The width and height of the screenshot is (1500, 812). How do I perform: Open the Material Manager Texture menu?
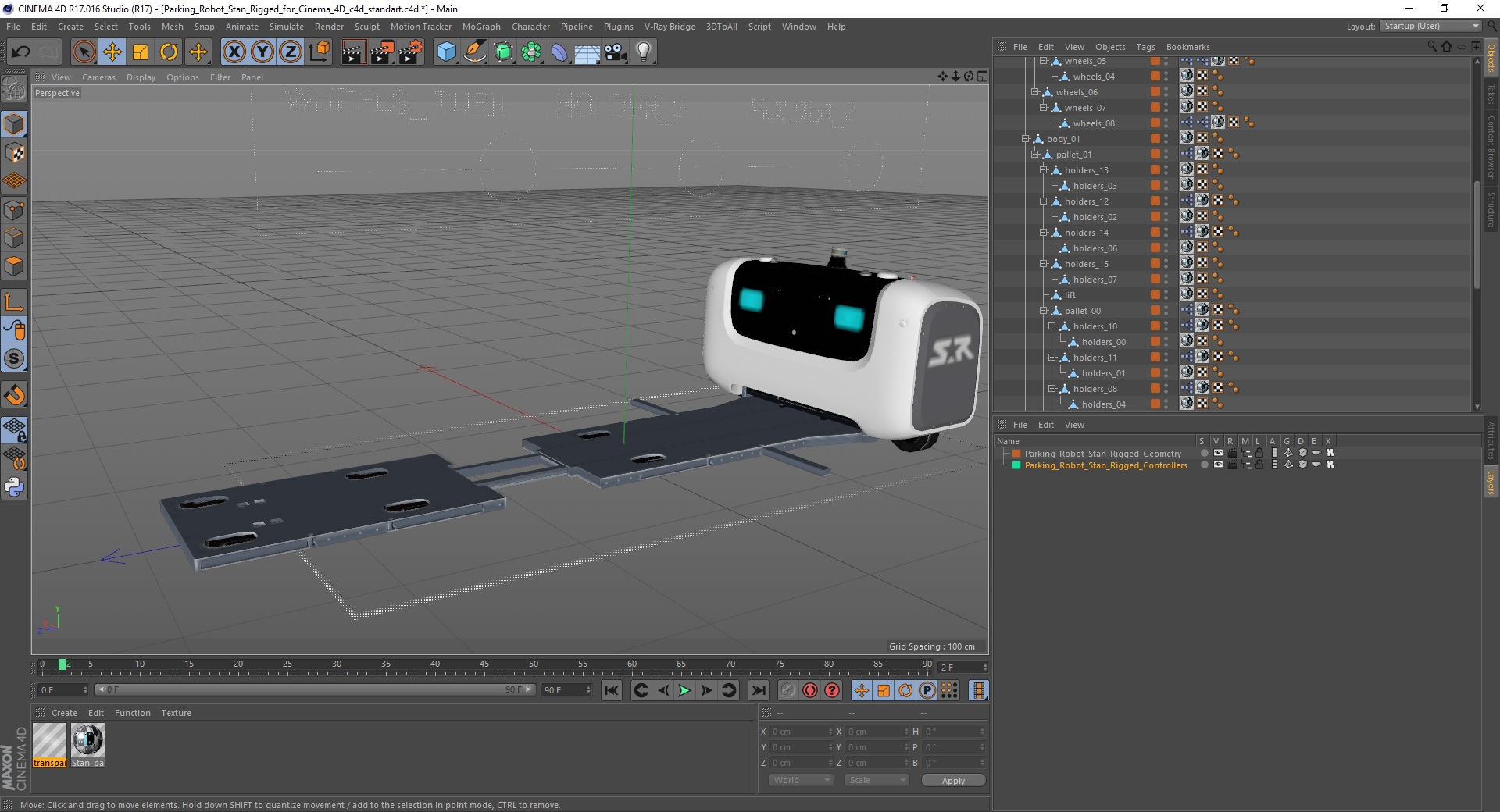tap(176, 713)
